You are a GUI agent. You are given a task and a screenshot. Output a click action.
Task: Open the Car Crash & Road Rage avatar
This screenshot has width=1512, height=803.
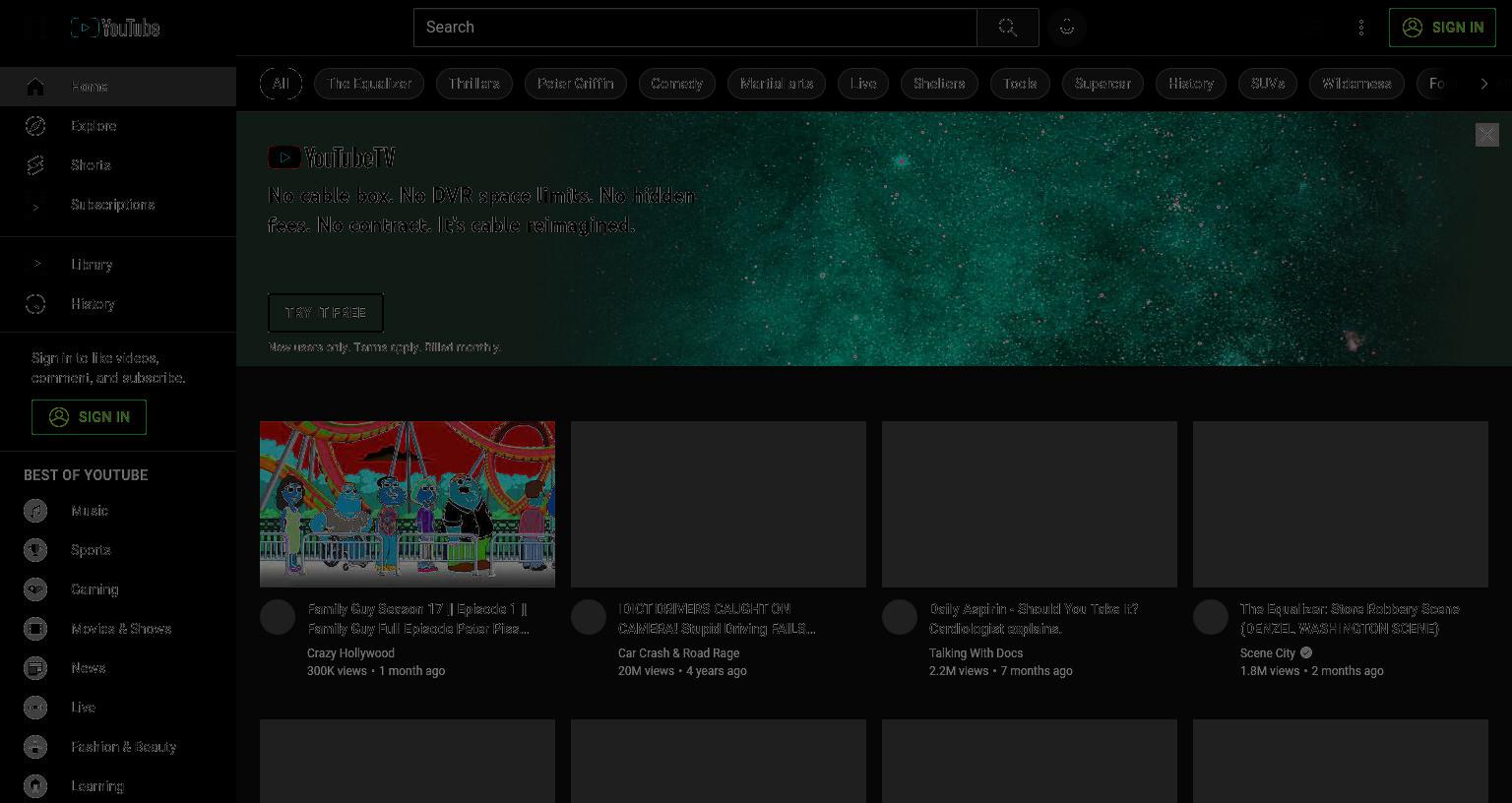click(x=589, y=617)
